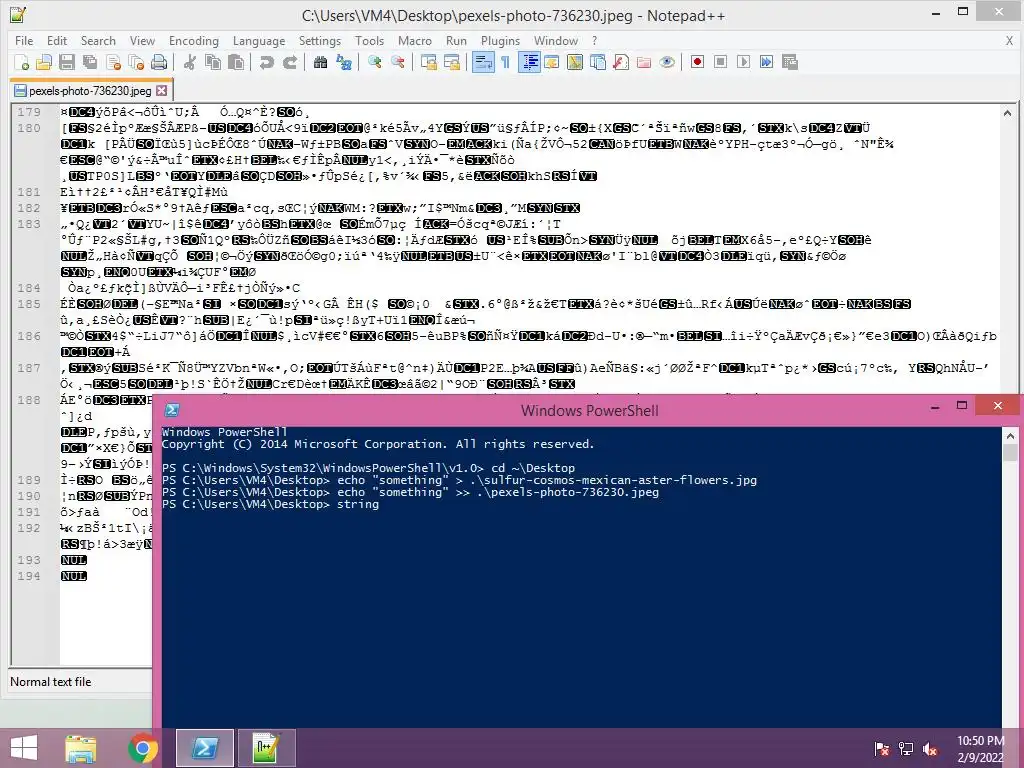The height and width of the screenshot is (768, 1024).
Task: Open the Search menu
Action: click(x=98, y=40)
